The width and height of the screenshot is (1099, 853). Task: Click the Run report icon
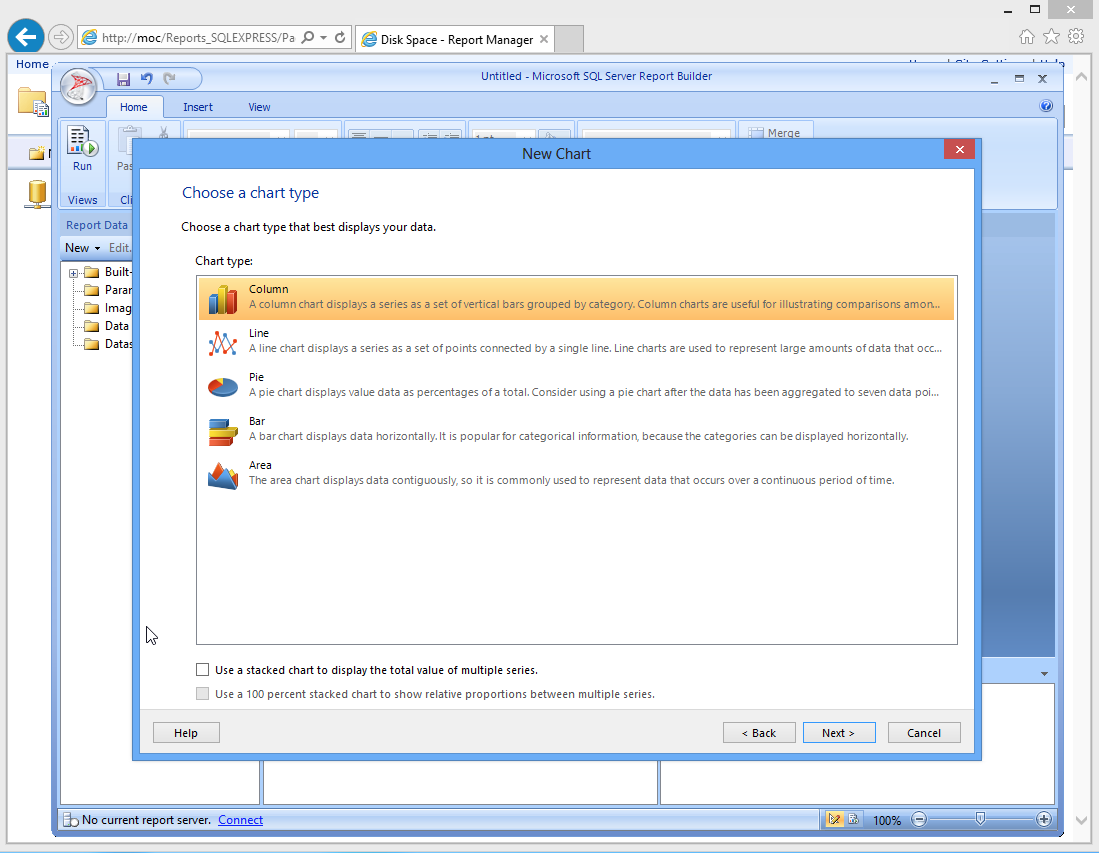click(x=82, y=148)
